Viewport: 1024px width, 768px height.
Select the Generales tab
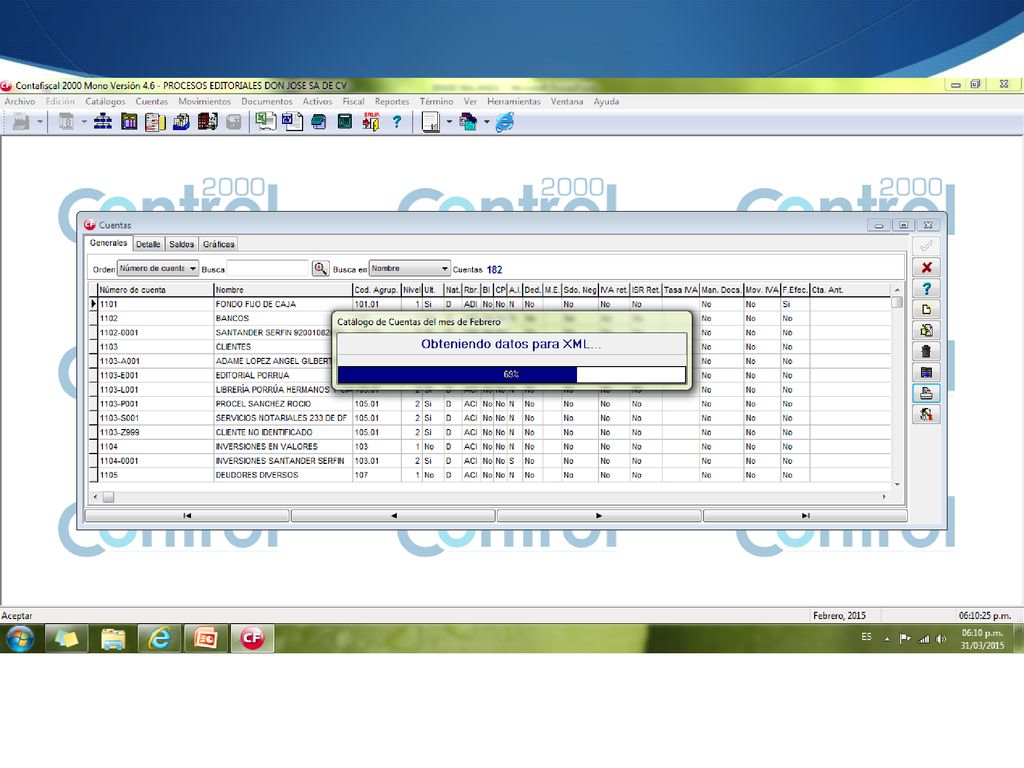click(x=108, y=243)
